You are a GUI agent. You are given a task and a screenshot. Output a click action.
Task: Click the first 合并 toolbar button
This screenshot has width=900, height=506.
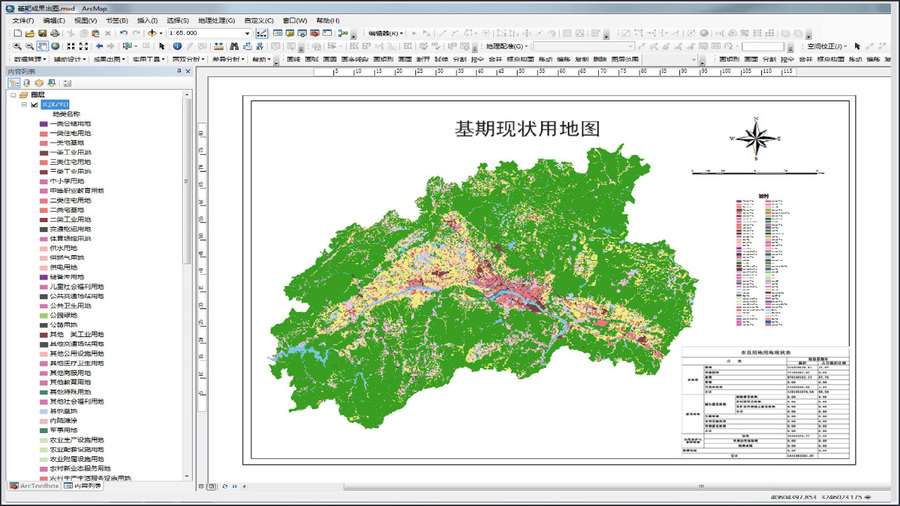[x=495, y=59]
